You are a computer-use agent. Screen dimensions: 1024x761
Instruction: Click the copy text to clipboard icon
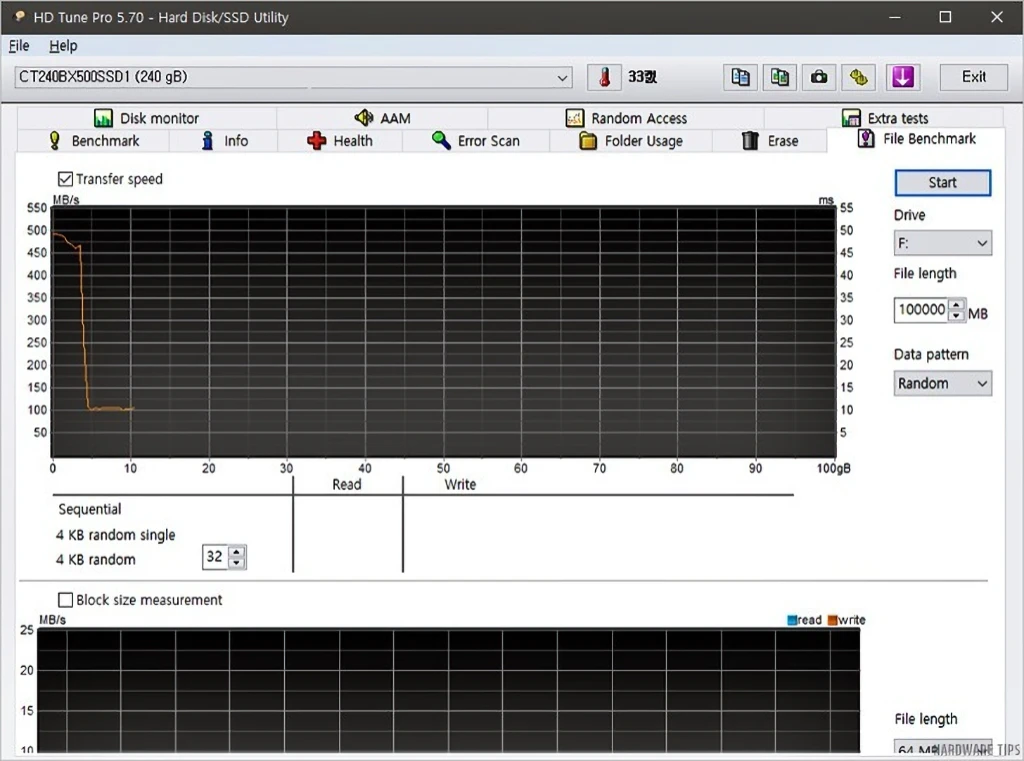point(740,77)
